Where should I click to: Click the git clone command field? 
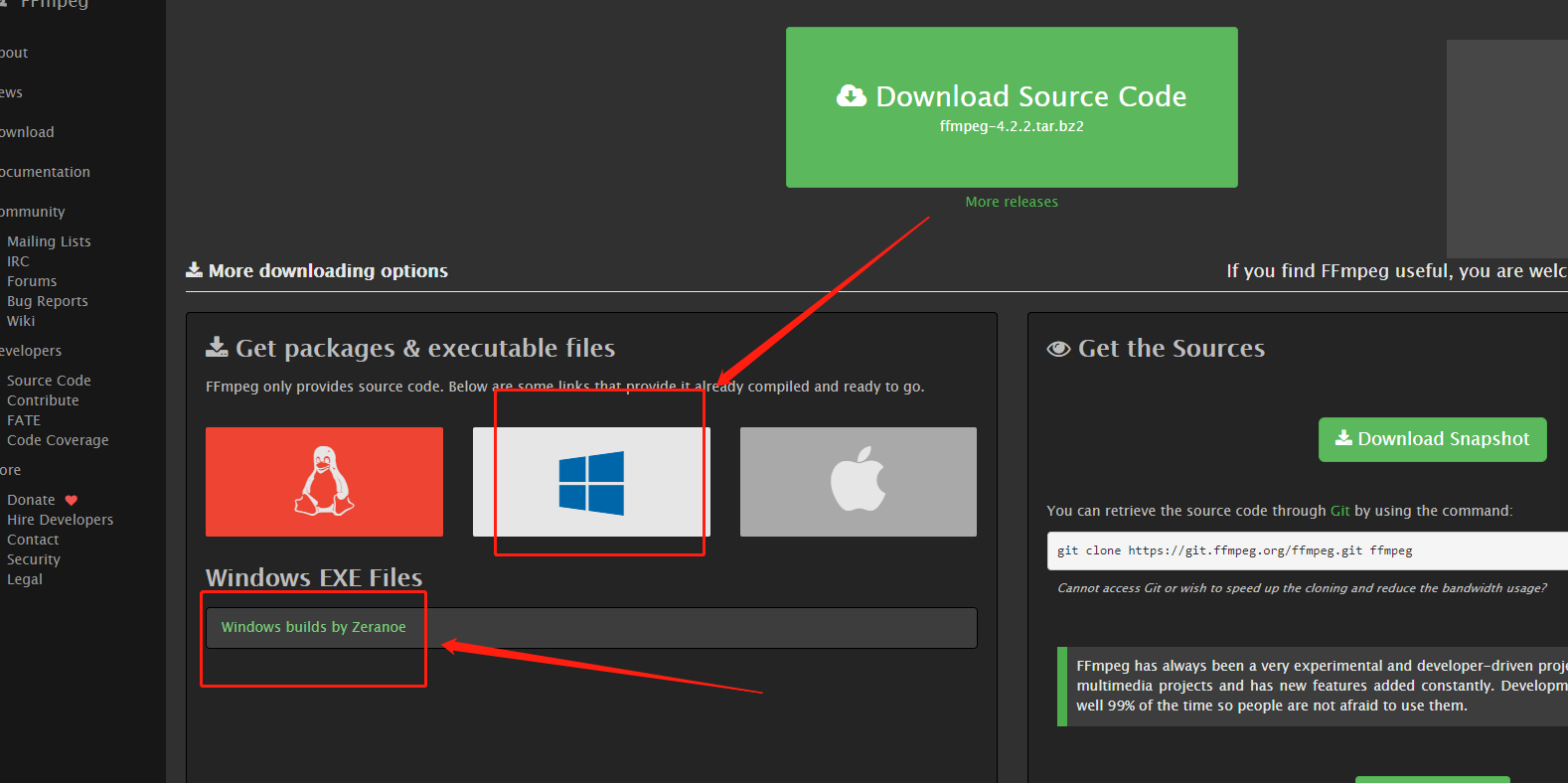1308,550
